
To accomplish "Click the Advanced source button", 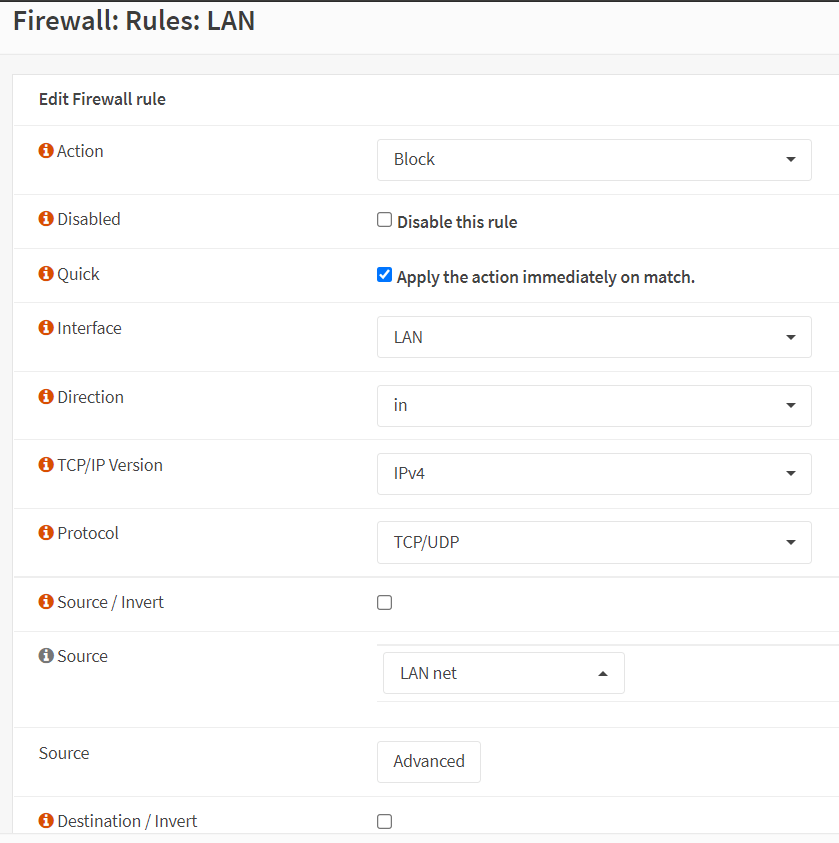I will tap(429, 761).
